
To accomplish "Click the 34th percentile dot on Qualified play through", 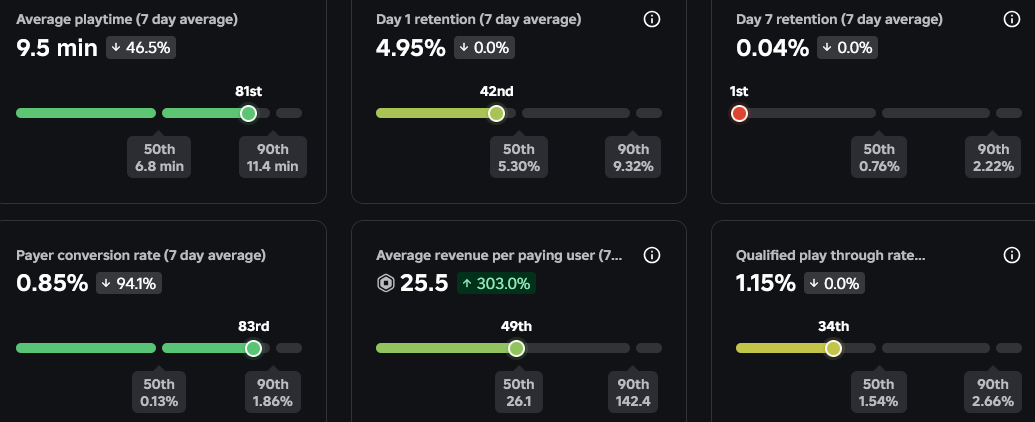I will point(833,348).
